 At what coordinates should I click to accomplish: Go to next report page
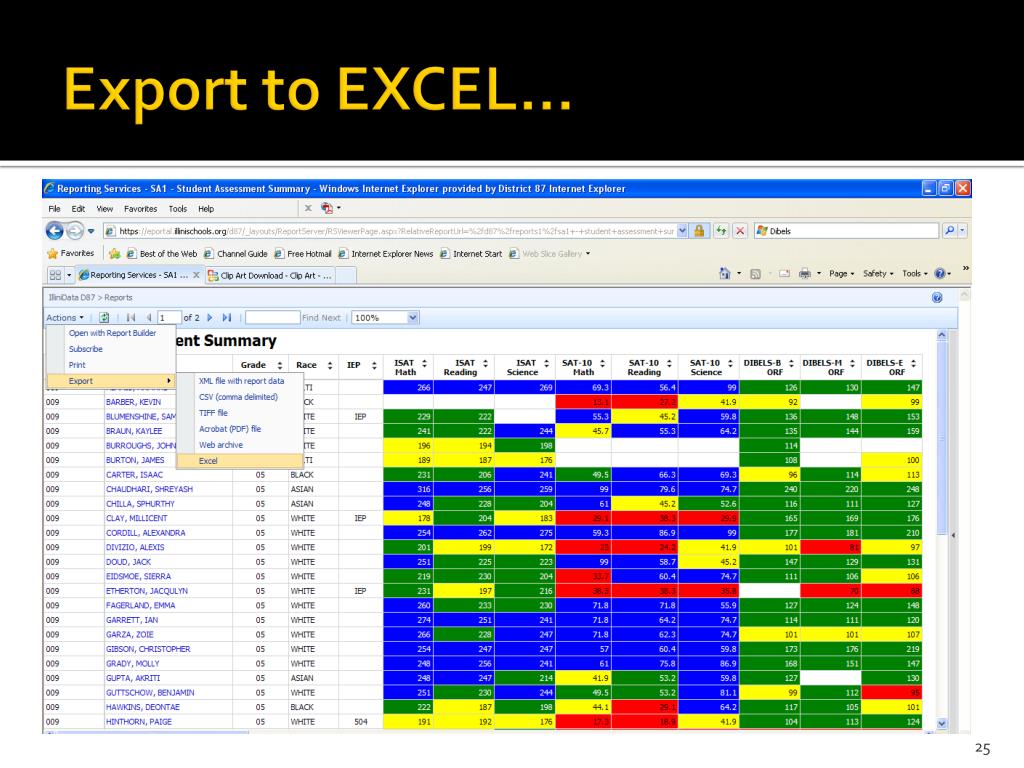click(x=210, y=317)
